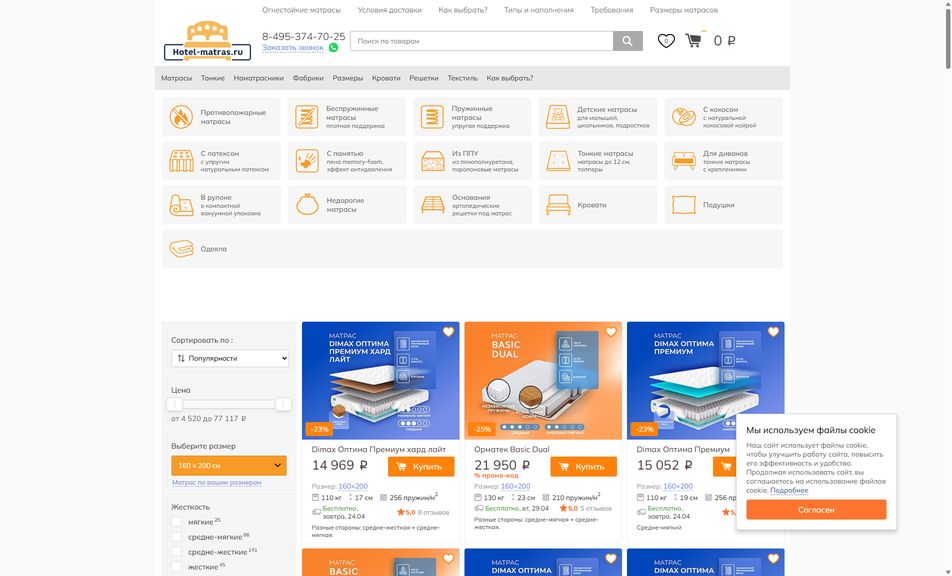The width and height of the screenshot is (952, 576).
Task: Open favorites via the heart icon in the header
Action: 666,41
